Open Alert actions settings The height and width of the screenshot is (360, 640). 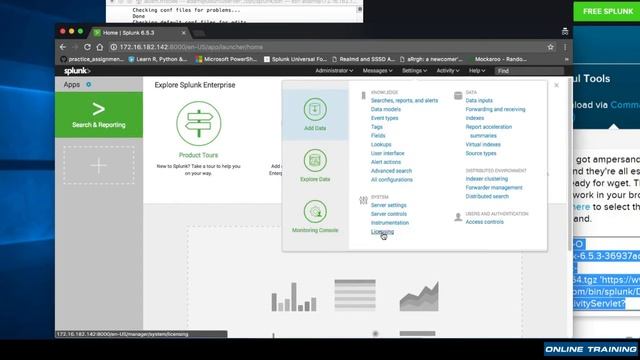(386, 162)
